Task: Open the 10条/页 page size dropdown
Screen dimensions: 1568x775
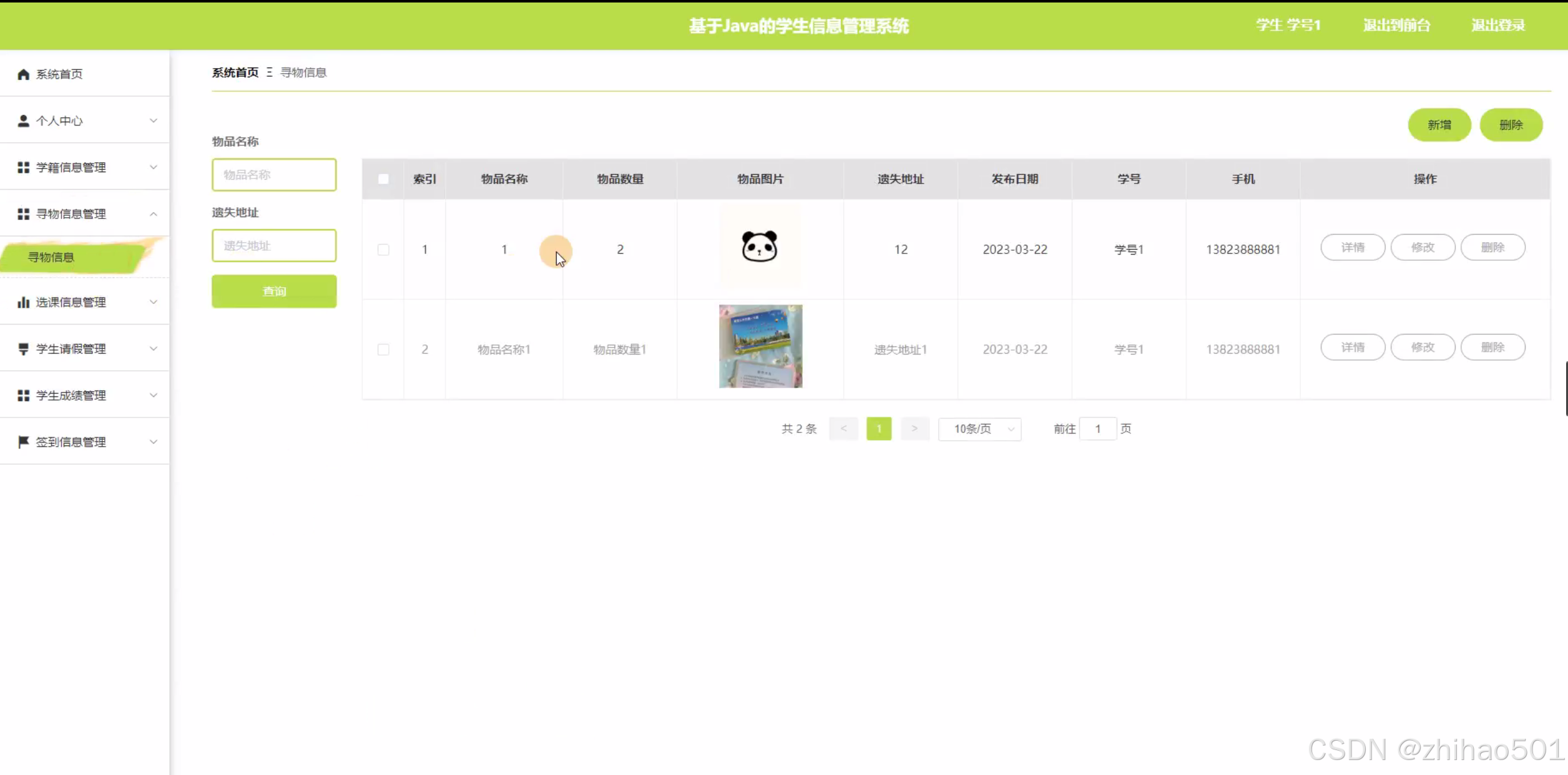Action: (x=979, y=429)
